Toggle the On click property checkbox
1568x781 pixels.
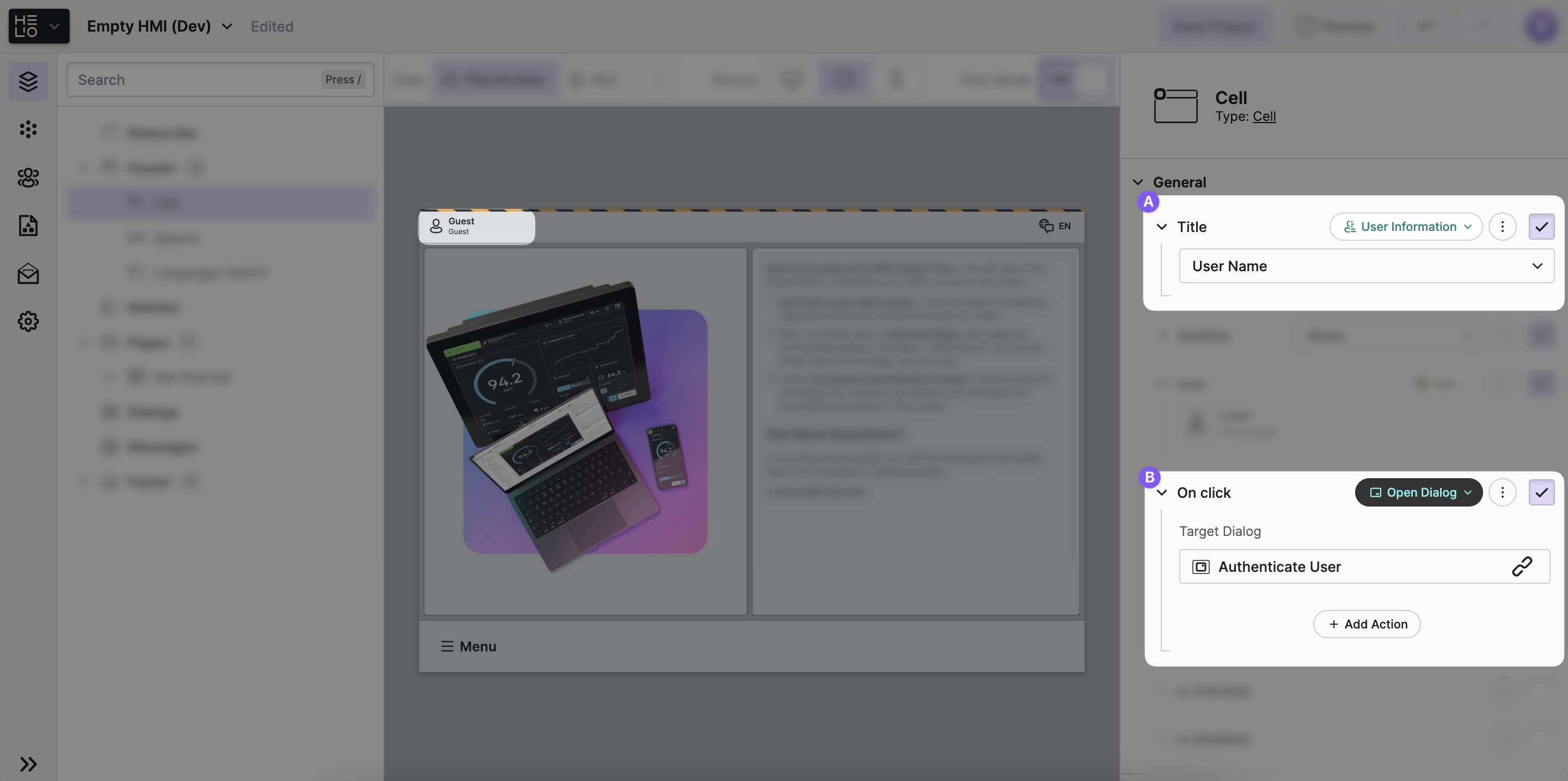pyautogui.click(x=1541, y=492)
